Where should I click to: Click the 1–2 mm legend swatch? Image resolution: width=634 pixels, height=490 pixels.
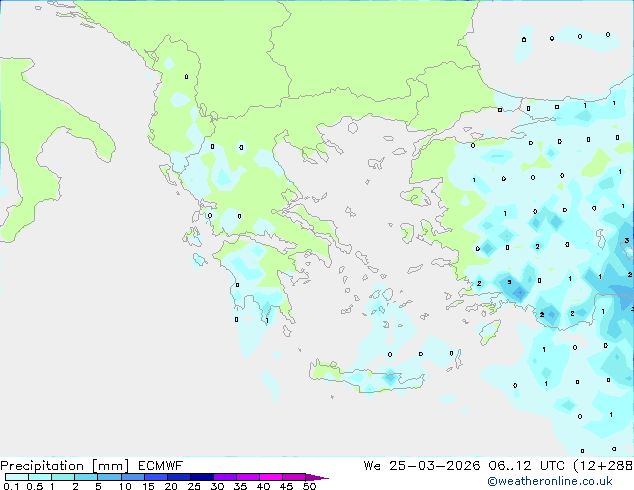pos(63,477)
